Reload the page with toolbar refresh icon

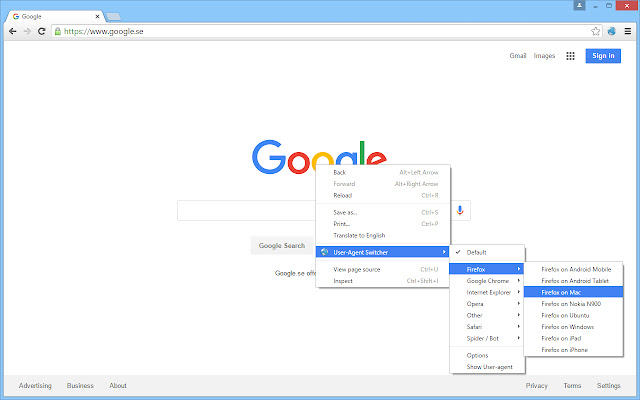click(x=41, y=31)
